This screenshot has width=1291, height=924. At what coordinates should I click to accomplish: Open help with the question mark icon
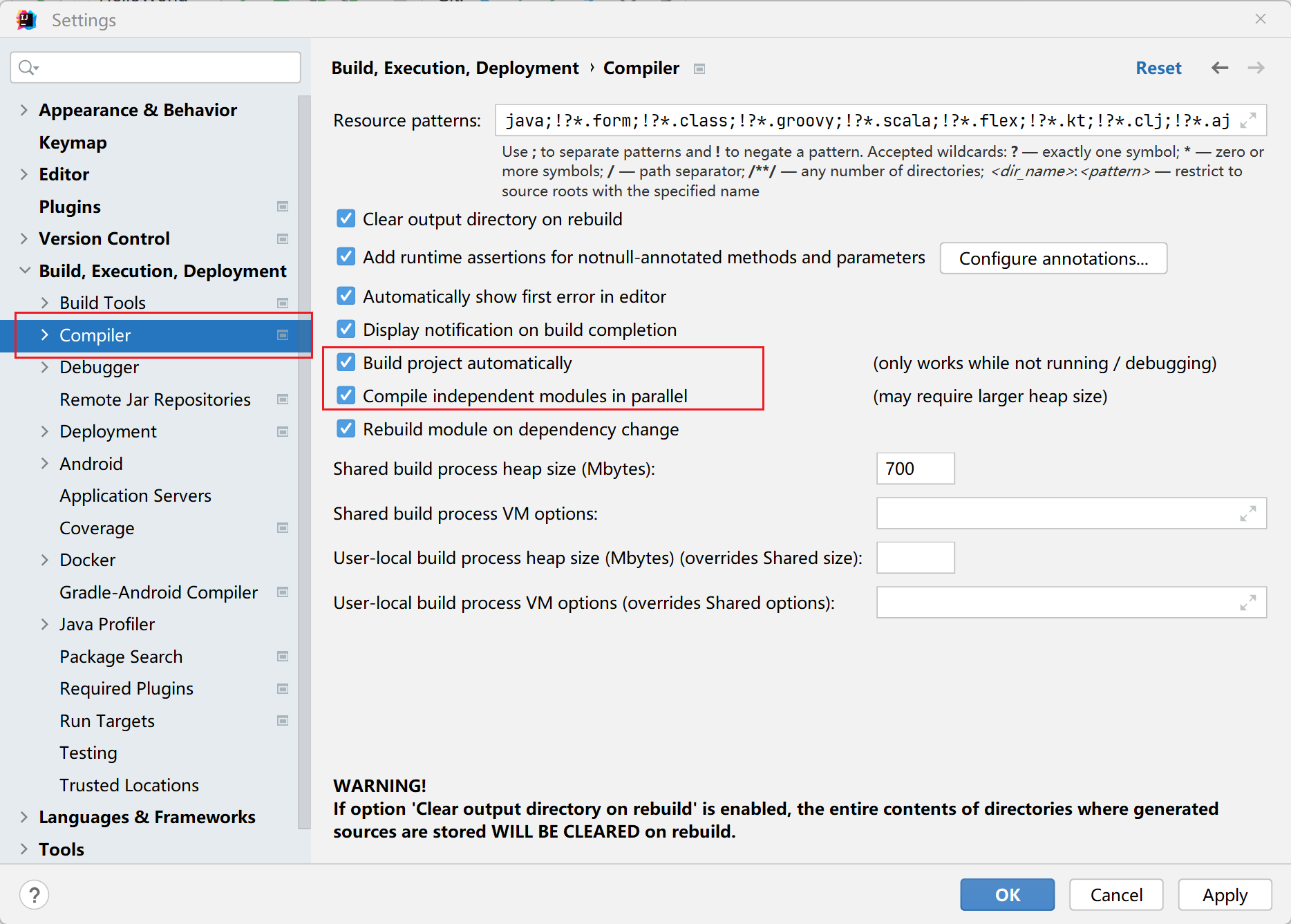click(x=34, y=895)
